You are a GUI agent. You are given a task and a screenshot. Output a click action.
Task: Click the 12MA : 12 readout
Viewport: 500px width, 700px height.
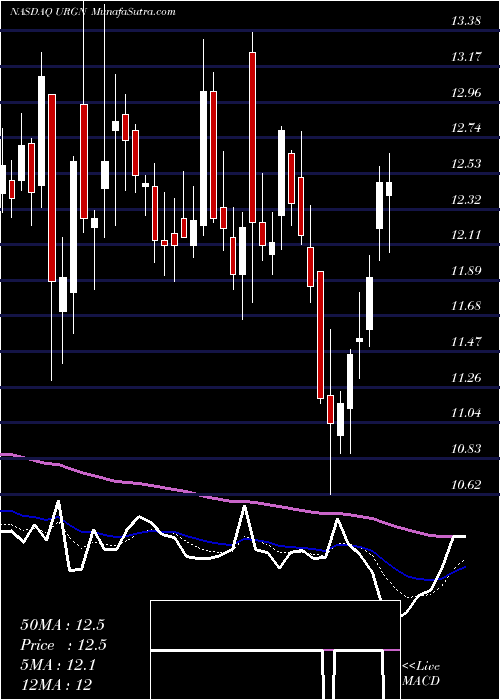pyautogui.click(x=56, y=684)
